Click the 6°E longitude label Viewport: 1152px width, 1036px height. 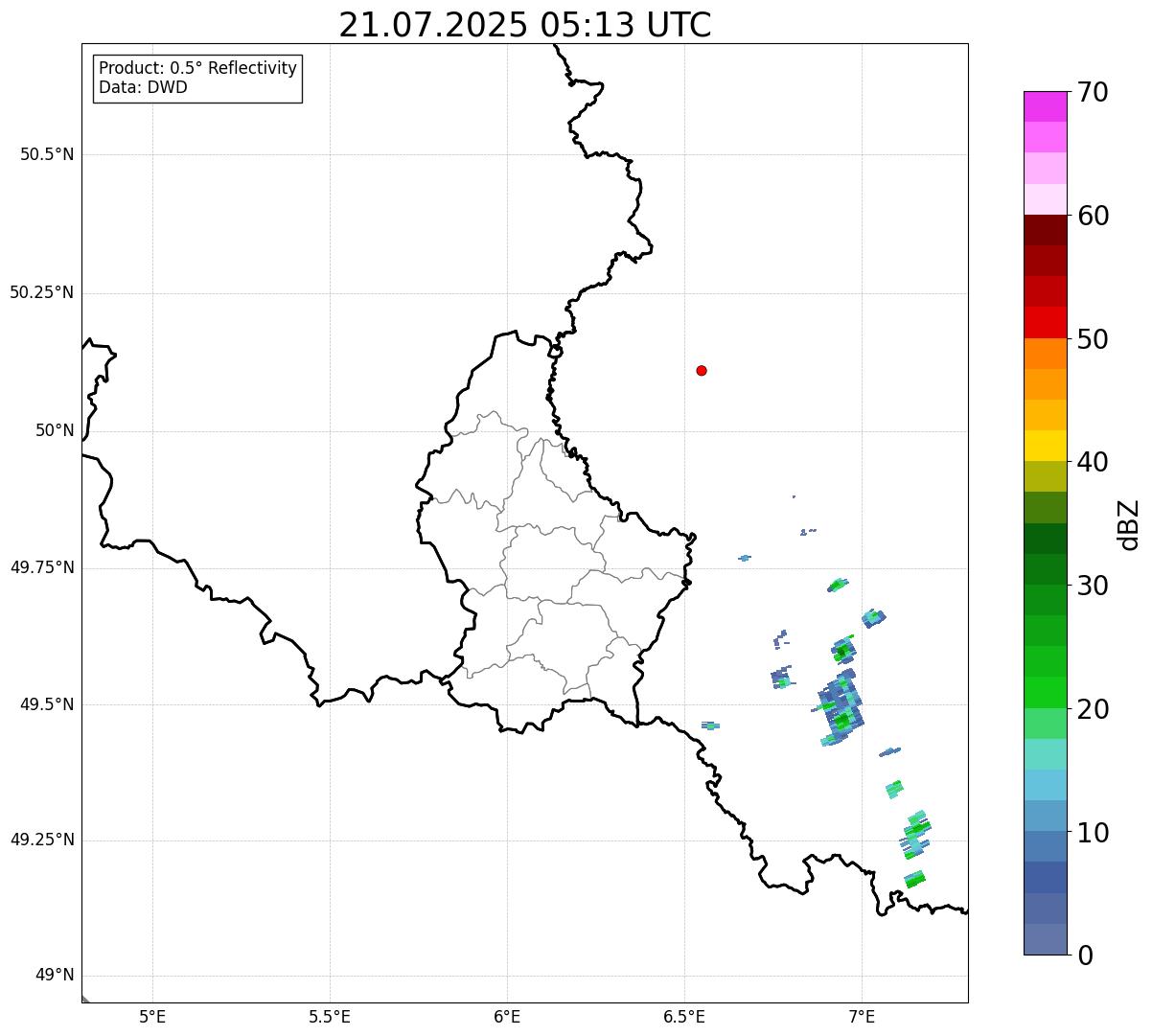tap(507, 1017)
